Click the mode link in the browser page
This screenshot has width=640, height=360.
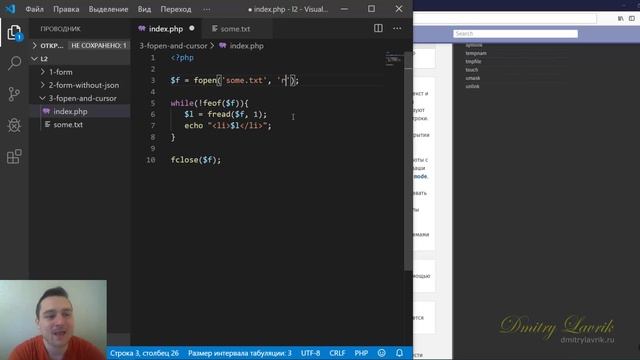(x=420, y=176)
